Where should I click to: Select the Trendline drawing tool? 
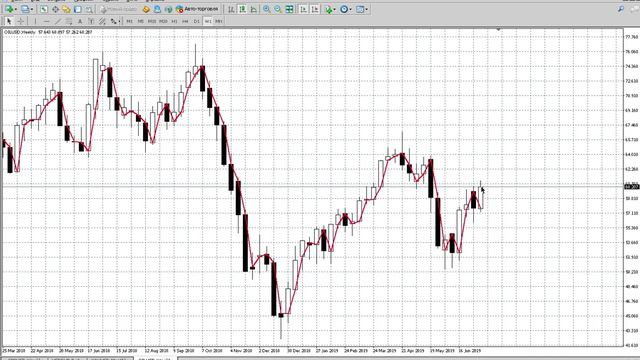(x=58, y=21)
